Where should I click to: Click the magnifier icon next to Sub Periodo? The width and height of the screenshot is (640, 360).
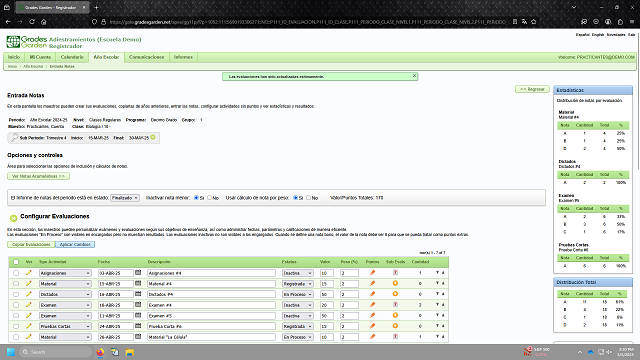point(14,138)
